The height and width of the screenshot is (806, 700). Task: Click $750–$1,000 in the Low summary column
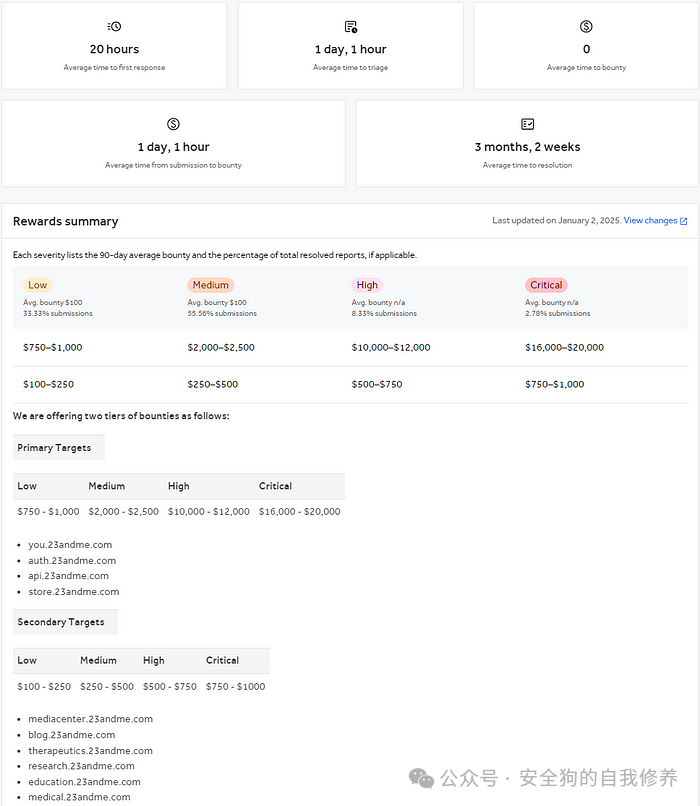pyautogui.click(x=52, y=347)
